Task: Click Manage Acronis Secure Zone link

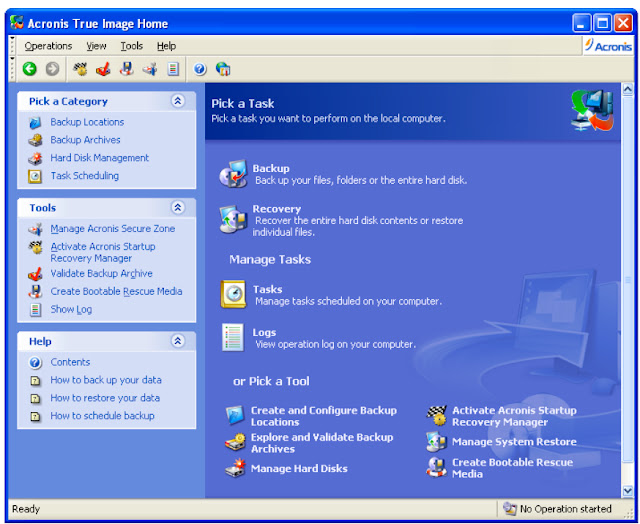Action: pyautogui.click(x=113, y=229)
